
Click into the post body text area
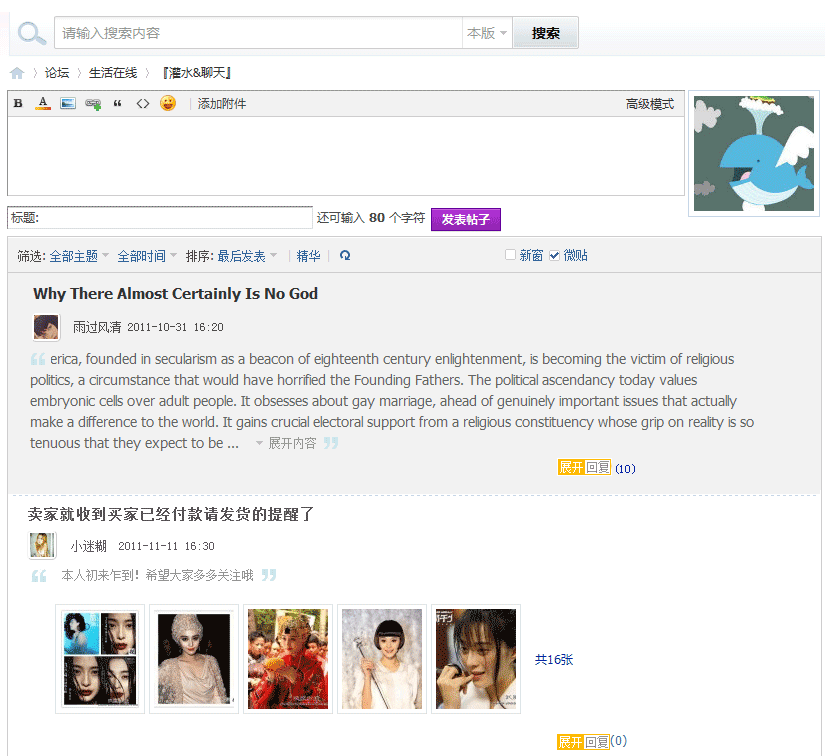pos(346,156)
